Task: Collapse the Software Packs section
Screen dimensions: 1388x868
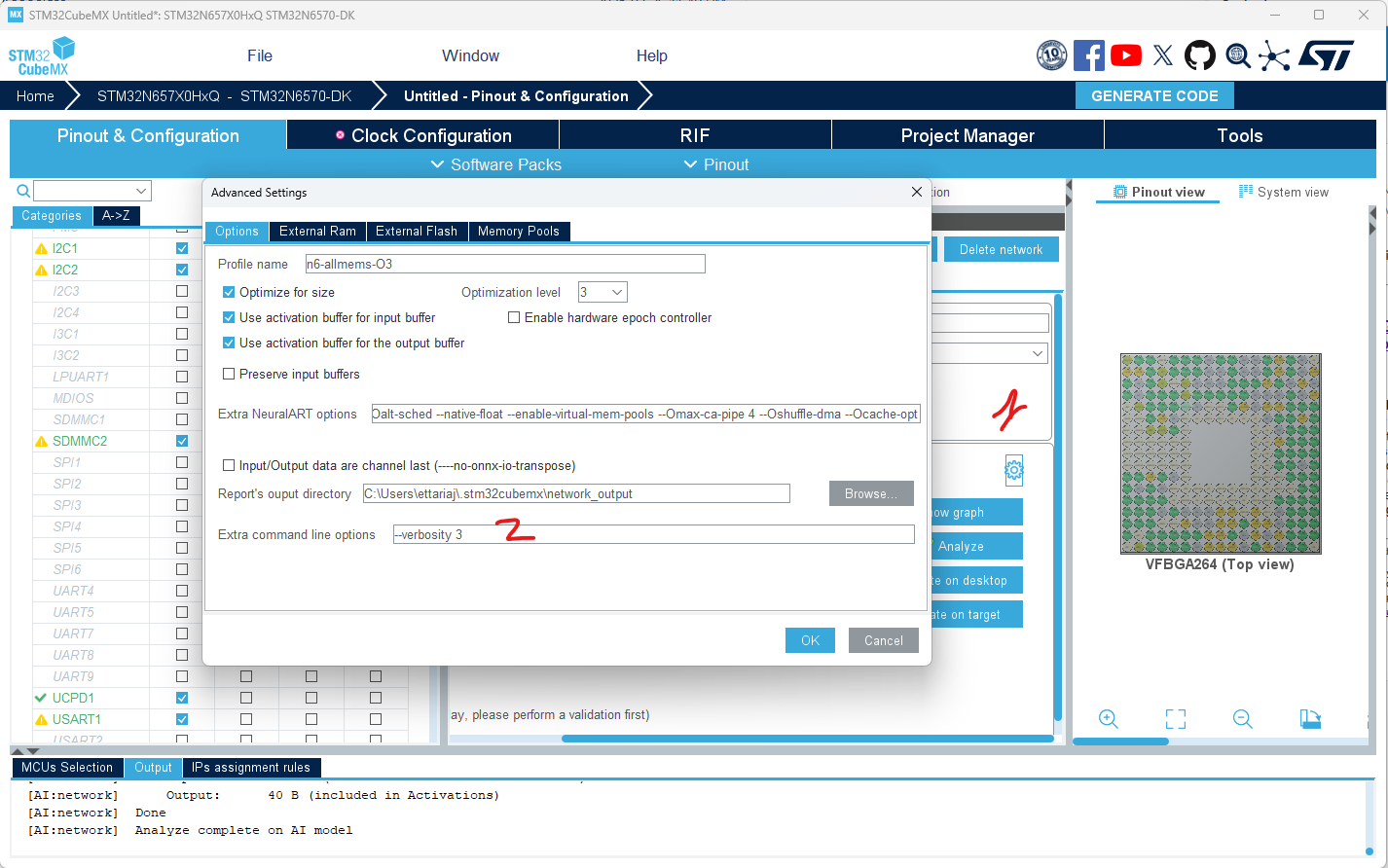Action: click(437, 164)
